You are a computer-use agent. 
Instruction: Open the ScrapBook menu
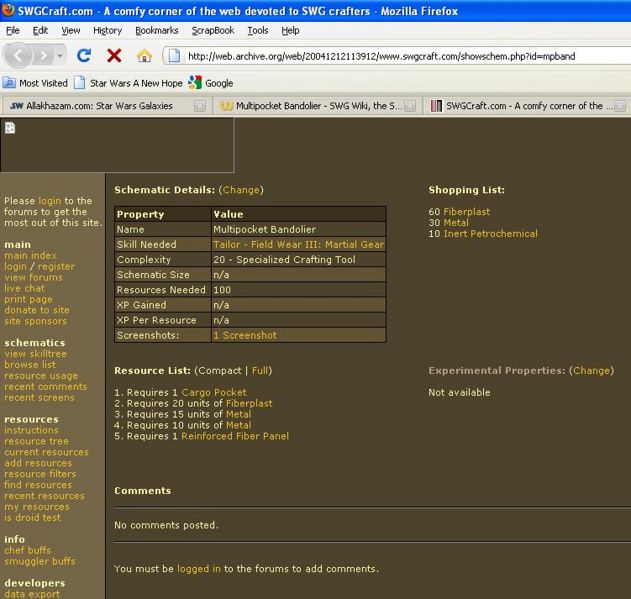click(x=213, y=31)
